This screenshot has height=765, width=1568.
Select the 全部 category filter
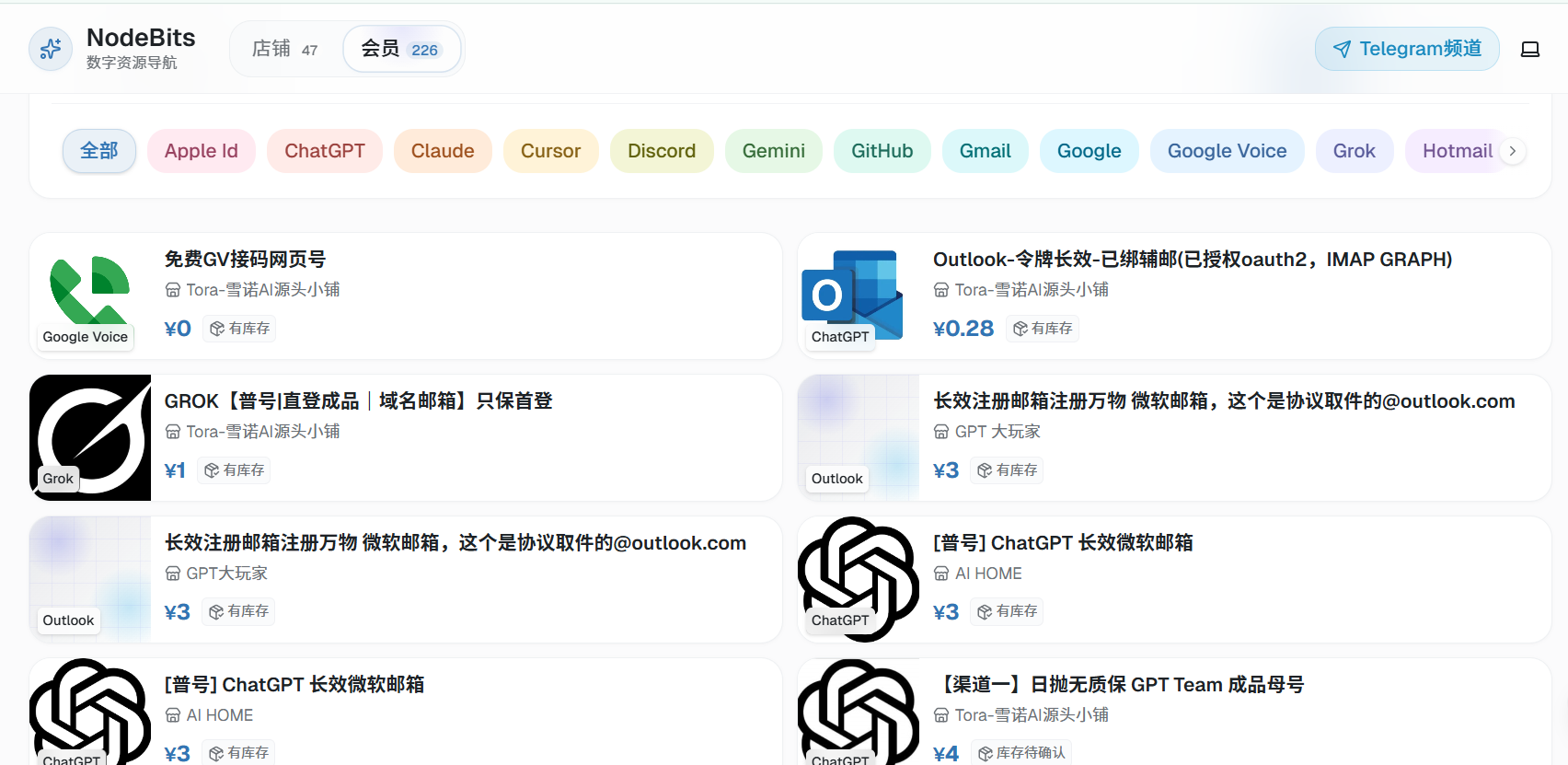tap(99, 151)
